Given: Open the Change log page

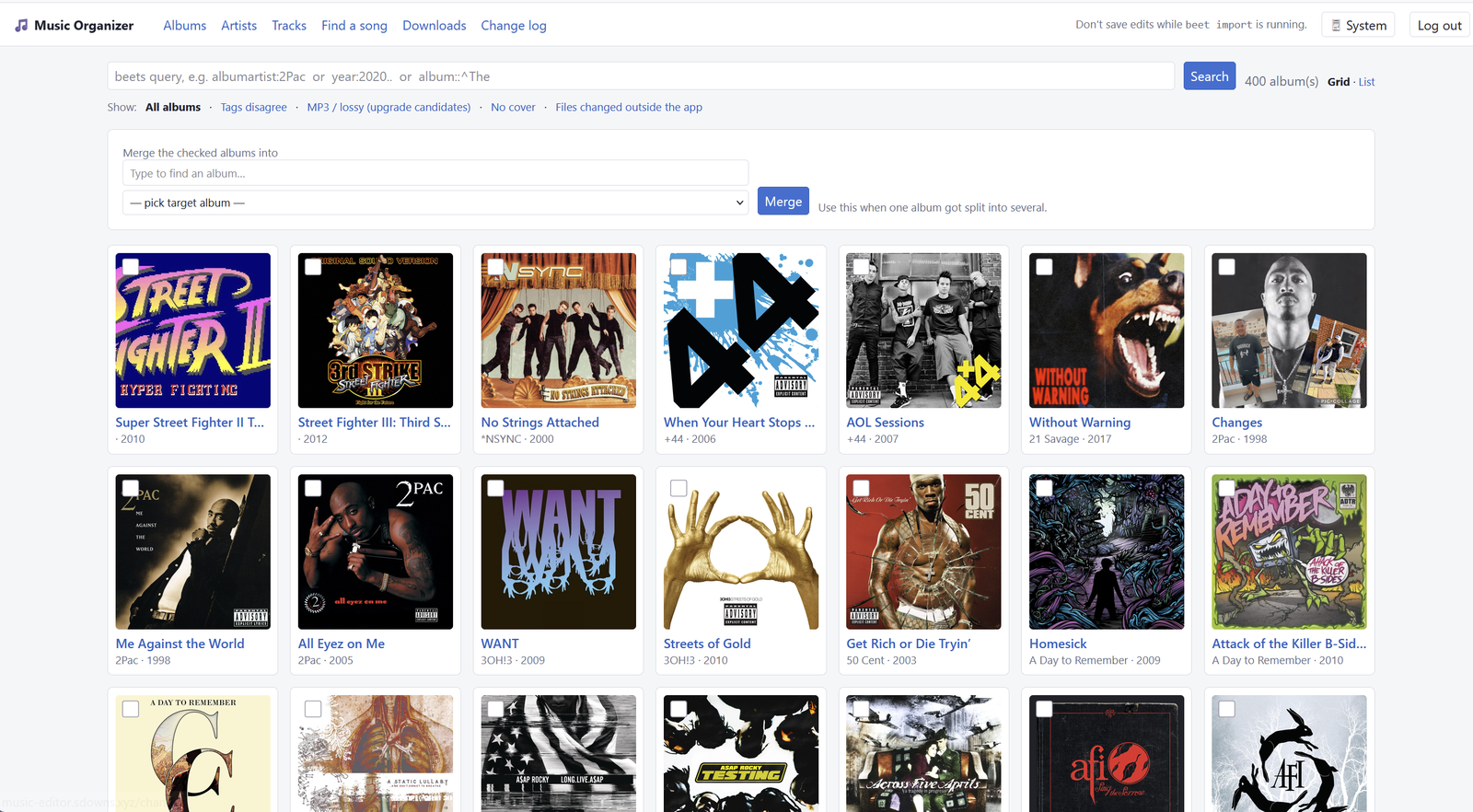Looking at the screenshot, I should coord(514,26).
